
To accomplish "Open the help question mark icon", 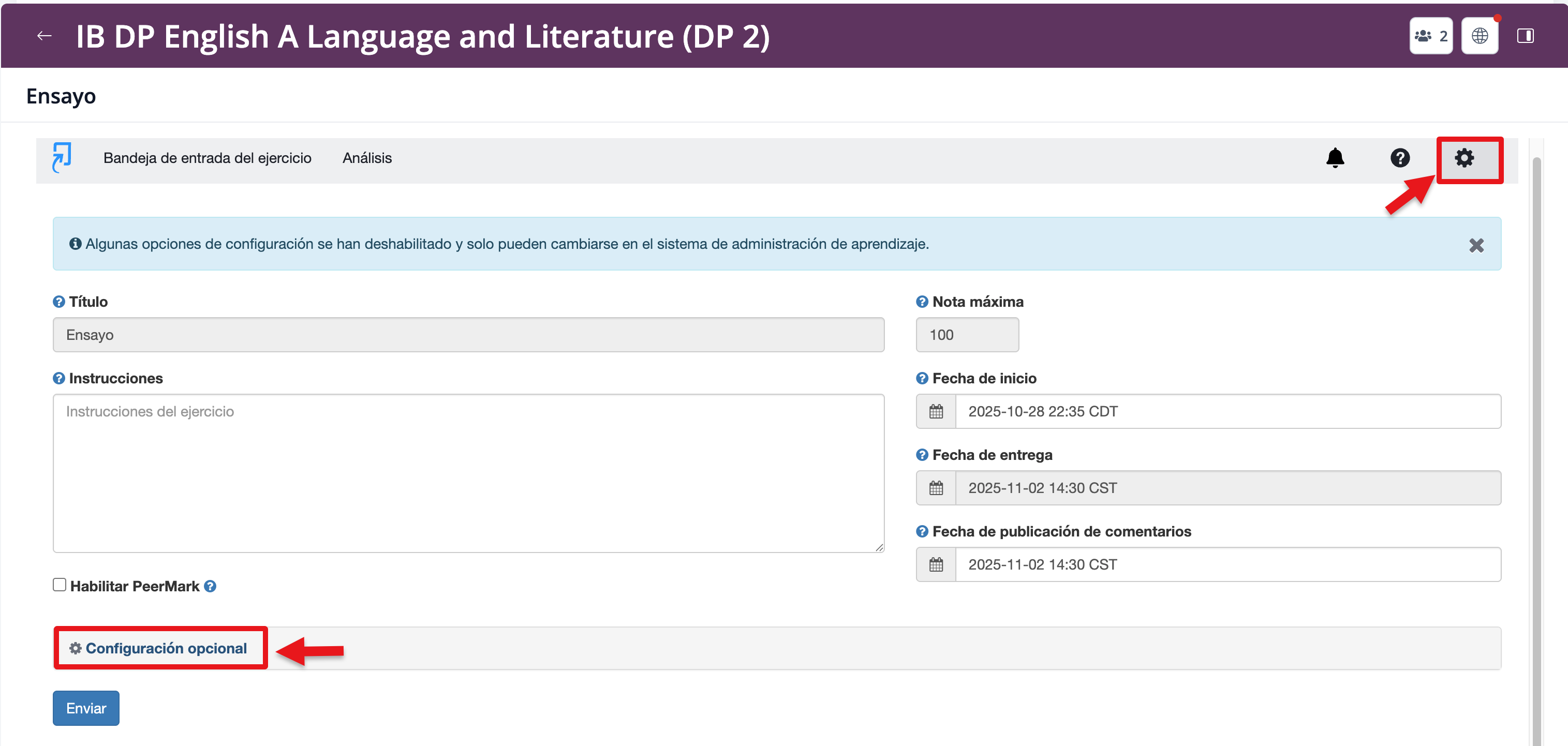I will (x=1399, y=158).
